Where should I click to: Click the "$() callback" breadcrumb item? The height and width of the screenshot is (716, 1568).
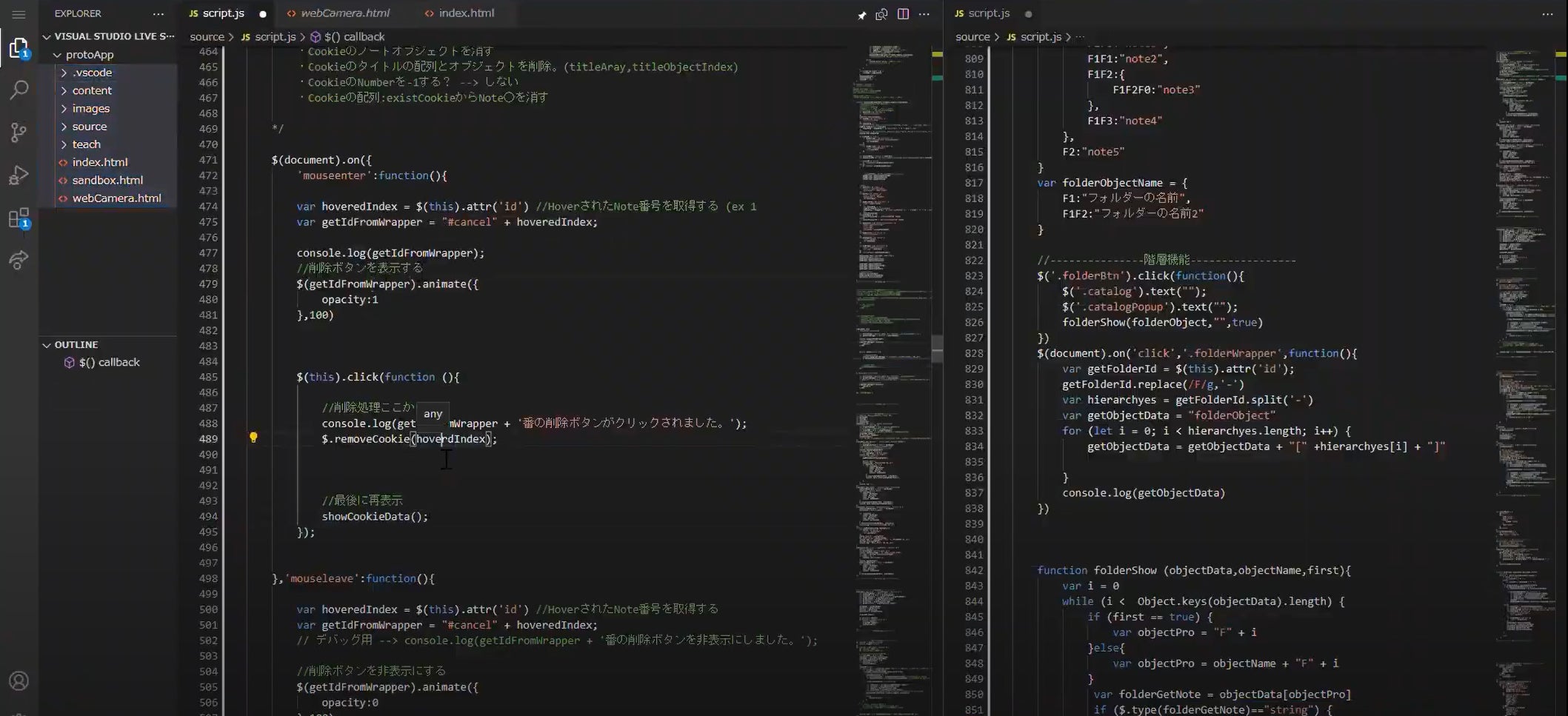pyautogui.click(x=353, y=36)
